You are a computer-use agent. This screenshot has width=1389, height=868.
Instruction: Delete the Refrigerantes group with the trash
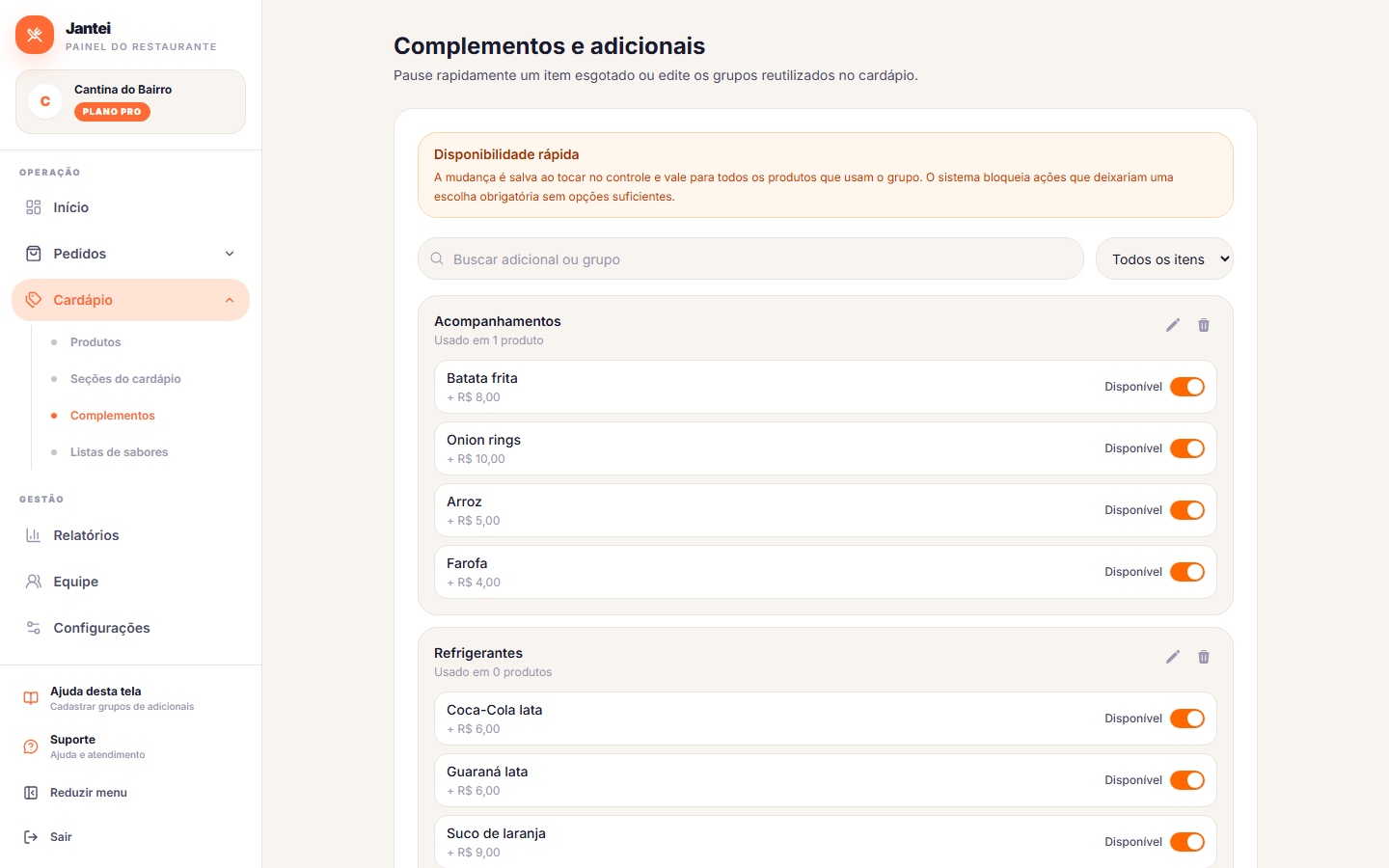(1204, 657)
